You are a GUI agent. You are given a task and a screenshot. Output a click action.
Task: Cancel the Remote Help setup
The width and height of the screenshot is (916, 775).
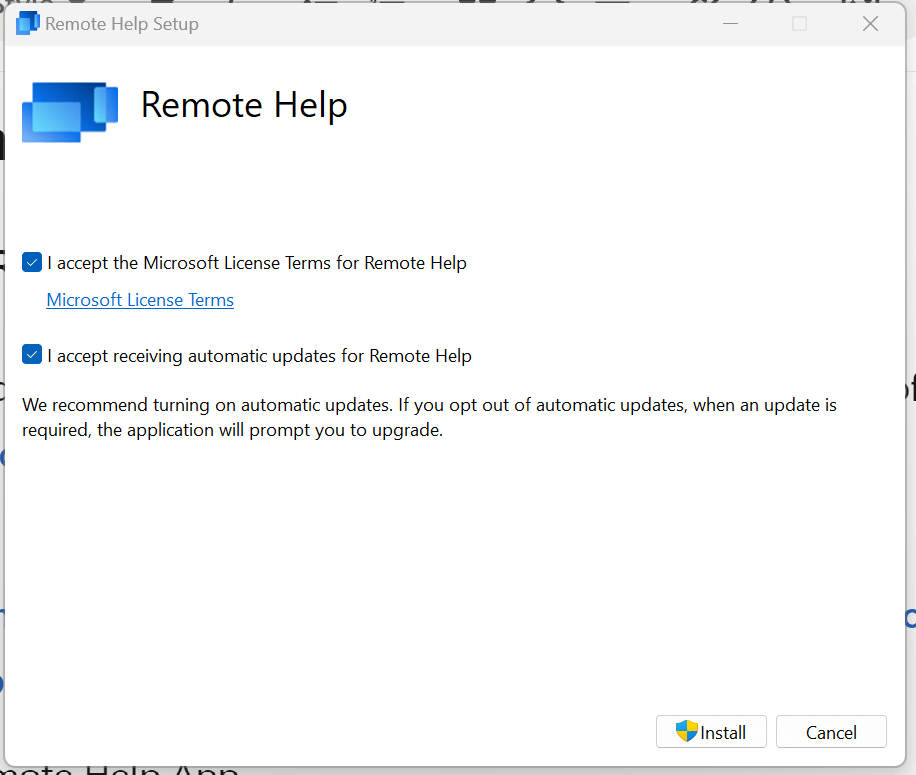click(x=831, y=732)
